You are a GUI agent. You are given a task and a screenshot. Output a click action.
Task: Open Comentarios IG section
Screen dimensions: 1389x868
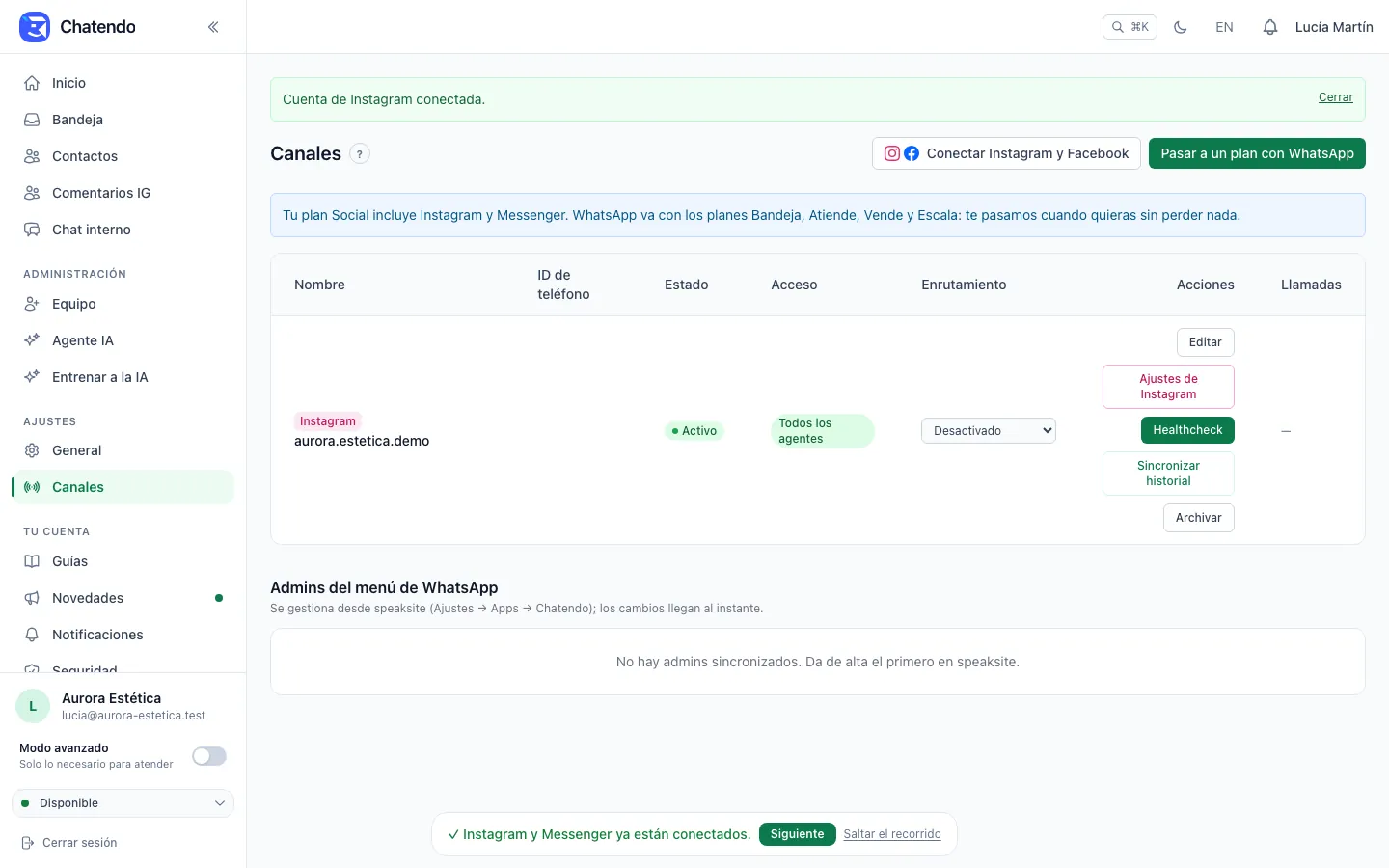(123, 193)
